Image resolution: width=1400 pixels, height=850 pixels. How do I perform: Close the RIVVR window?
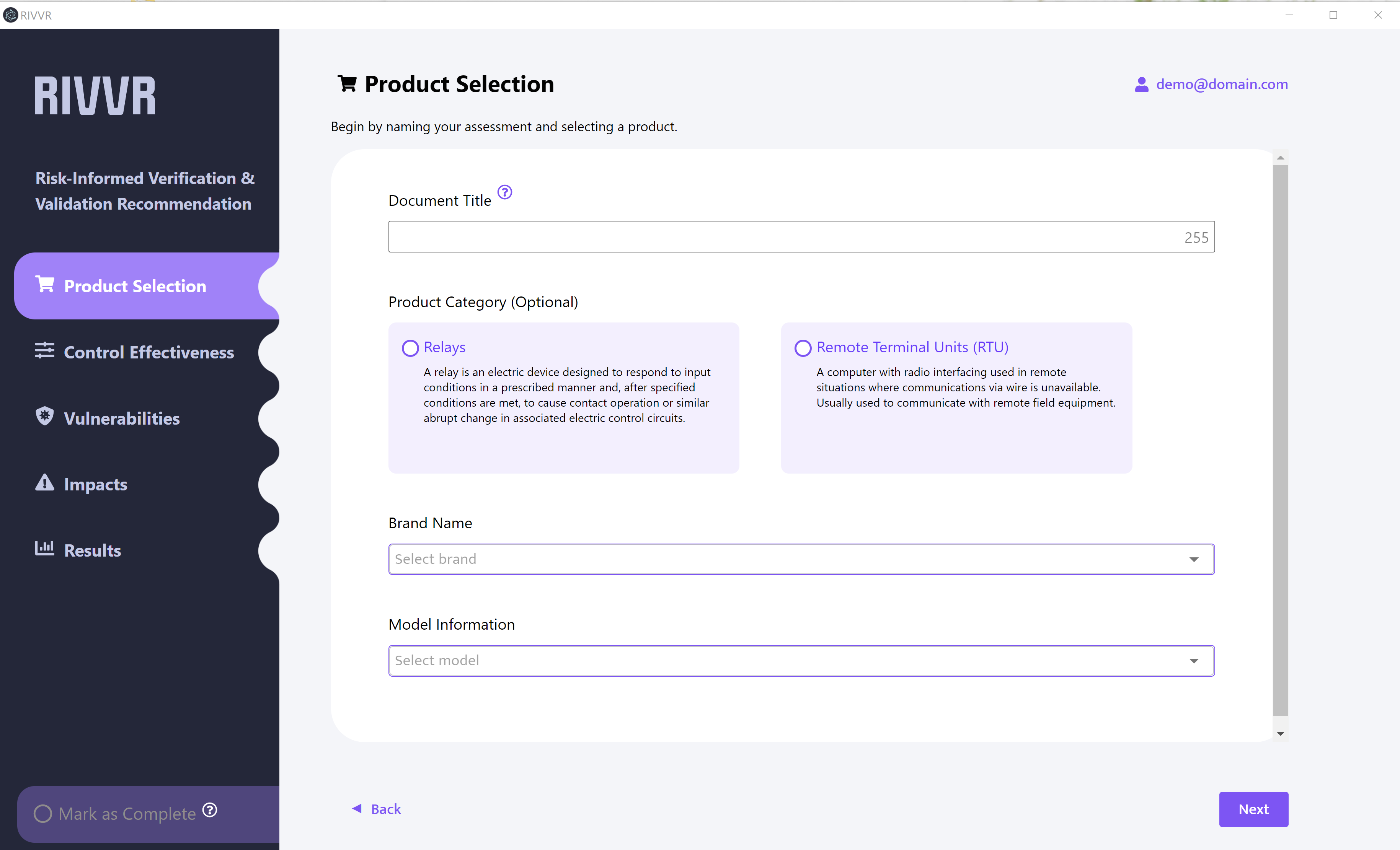[x=1378, y=15]
